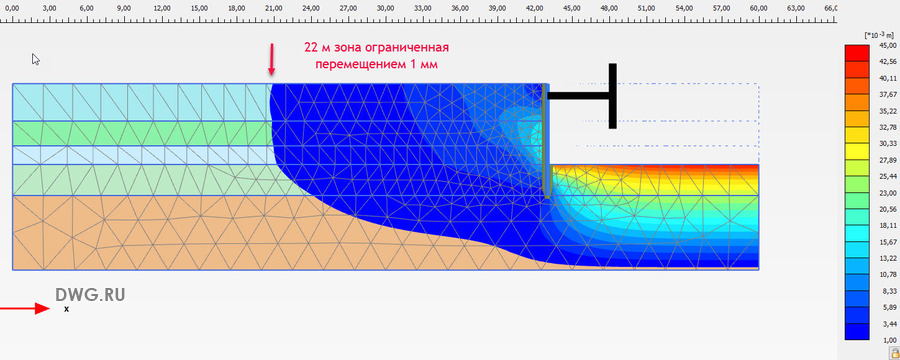This screenshot has width=900, height=360.
Task: Click the dark blue 1,00 legend swatch
Action: [x=860, y=348]
